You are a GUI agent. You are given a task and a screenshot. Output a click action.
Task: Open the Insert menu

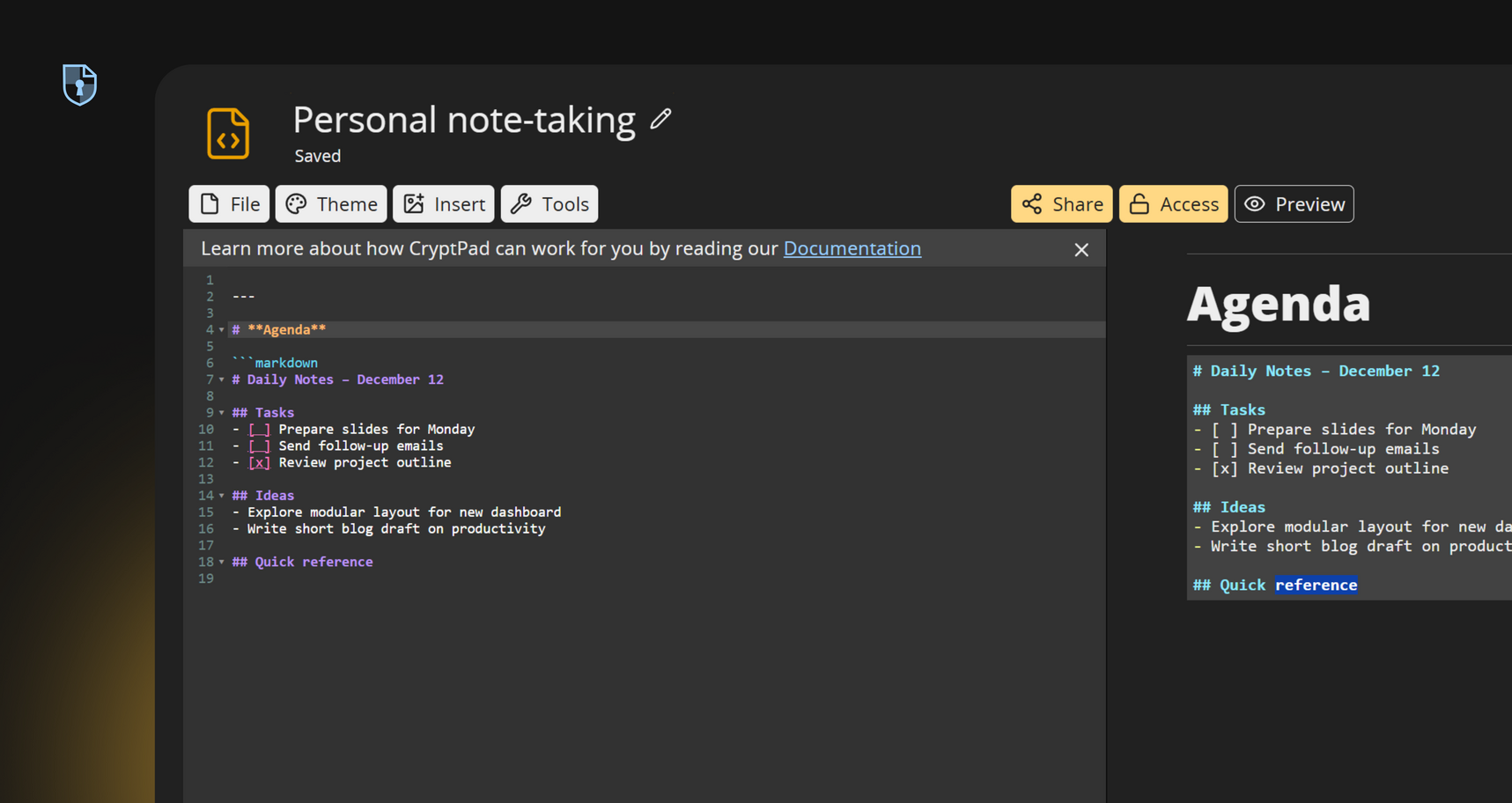(x=444, y=204)
